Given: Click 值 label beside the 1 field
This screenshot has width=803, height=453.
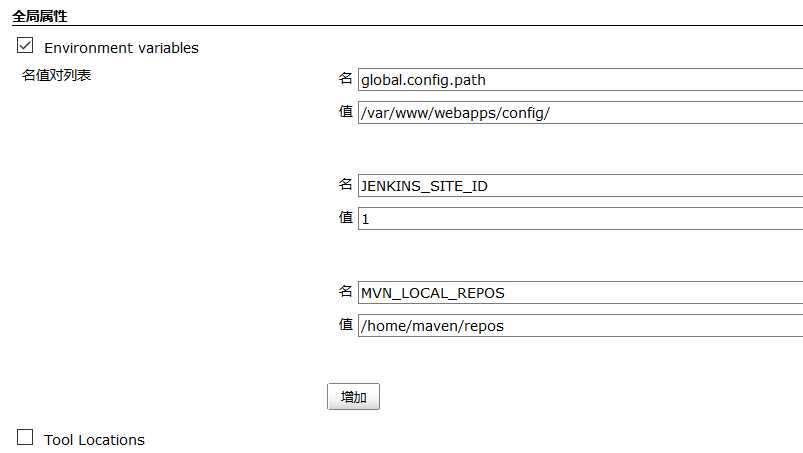Looking at the screenshot, I should [x=346, y=217].
